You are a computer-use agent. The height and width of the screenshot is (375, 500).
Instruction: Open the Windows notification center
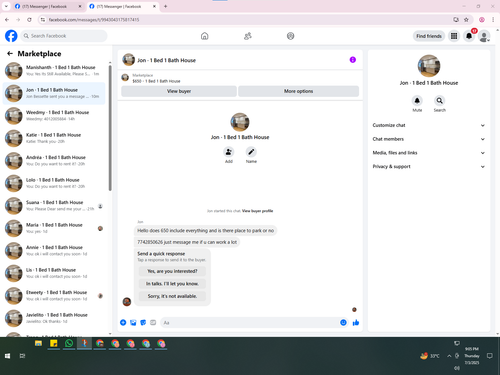(x=489, y=356)
